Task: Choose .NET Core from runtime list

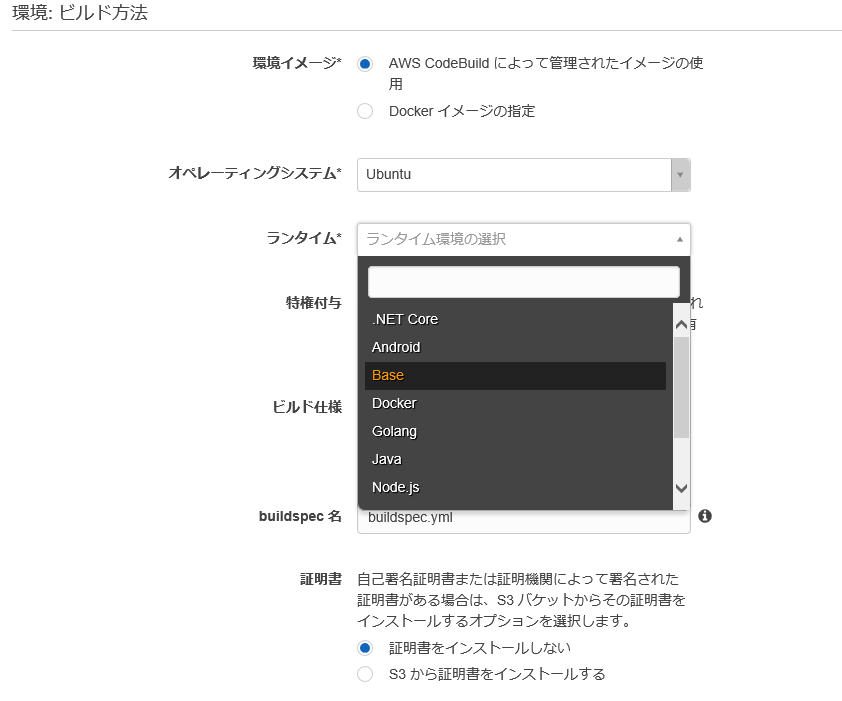Action: pyautogui.click(x=515, y=319)
